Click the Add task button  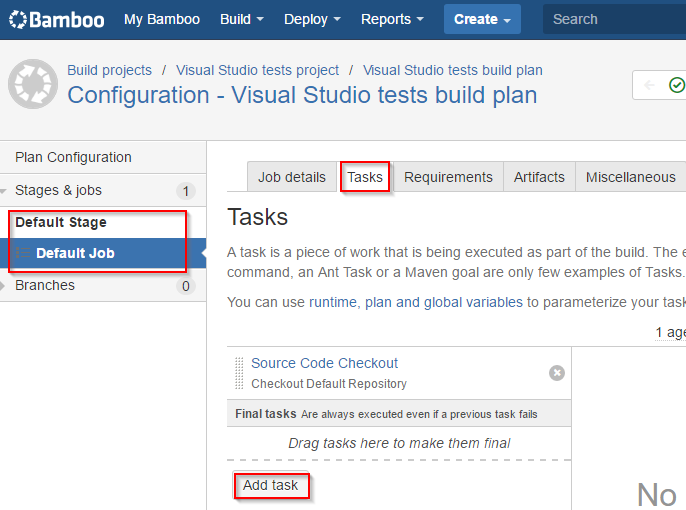point(271,485)
